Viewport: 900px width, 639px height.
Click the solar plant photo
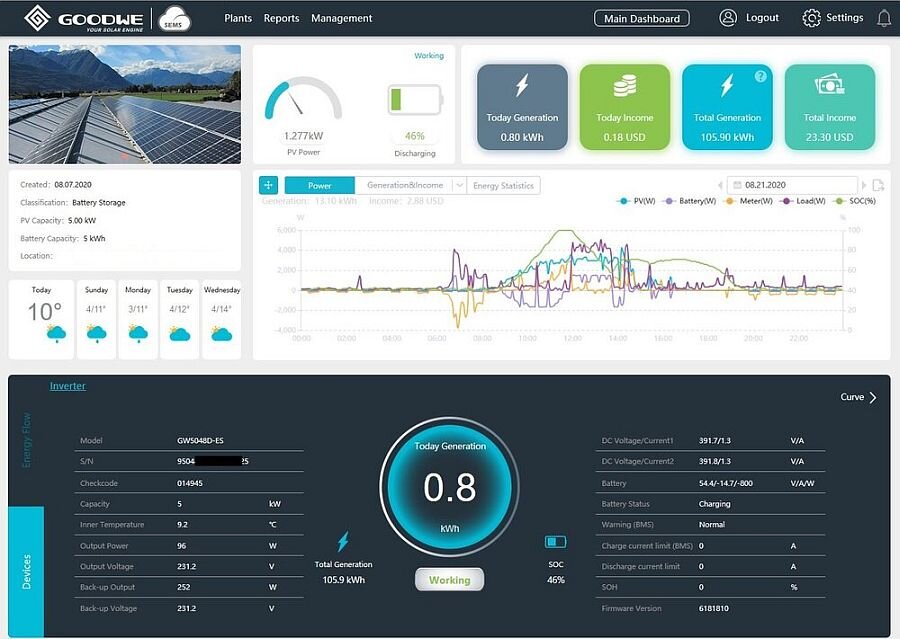125,104
